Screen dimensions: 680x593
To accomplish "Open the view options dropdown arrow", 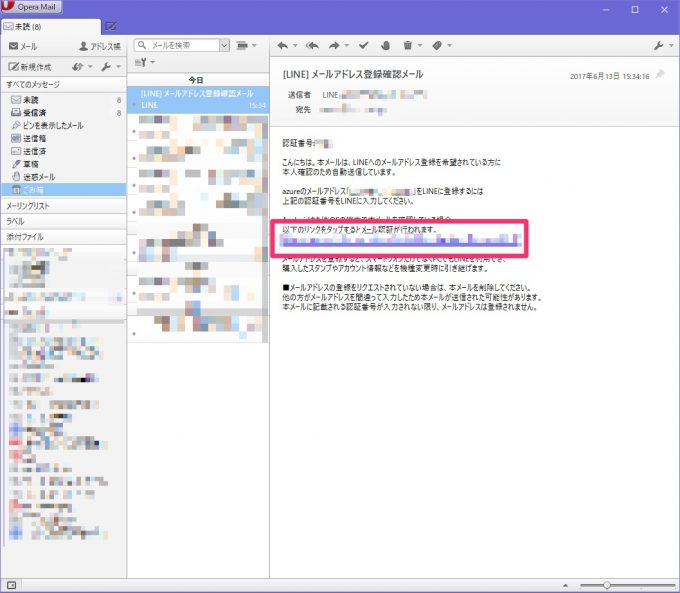I will [x=254, y=45].
